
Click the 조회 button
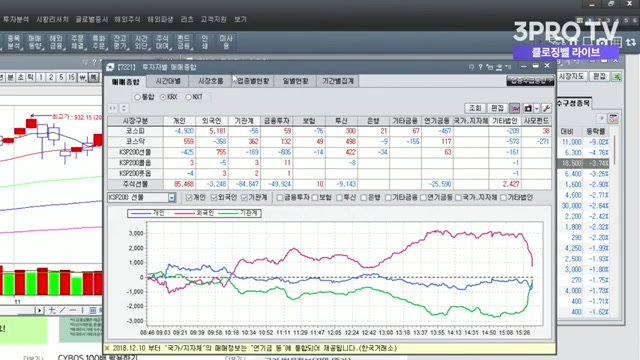(475, 108)
